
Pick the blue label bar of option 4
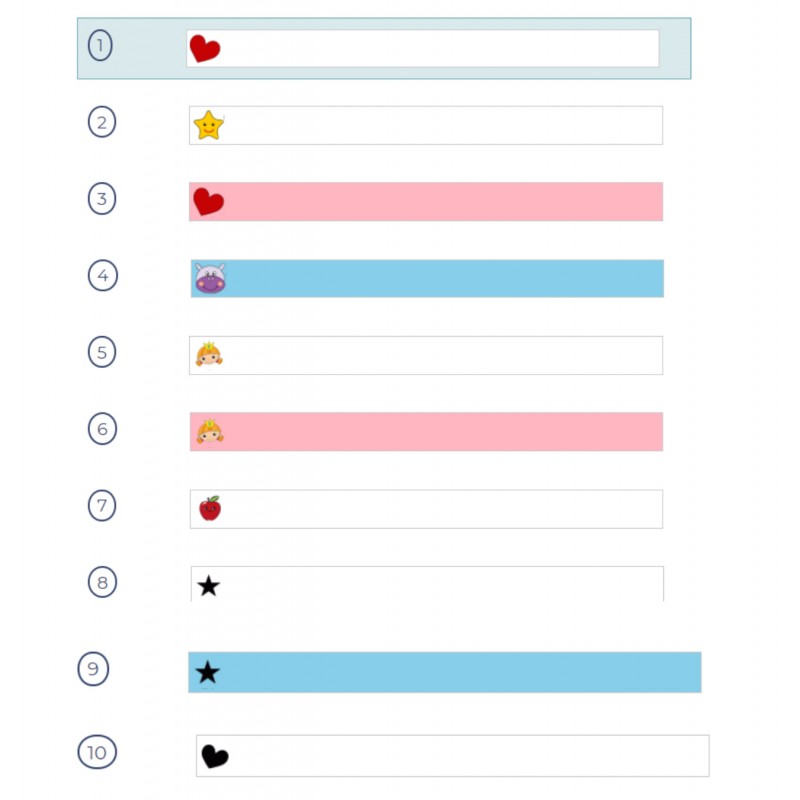click(428, 279)
